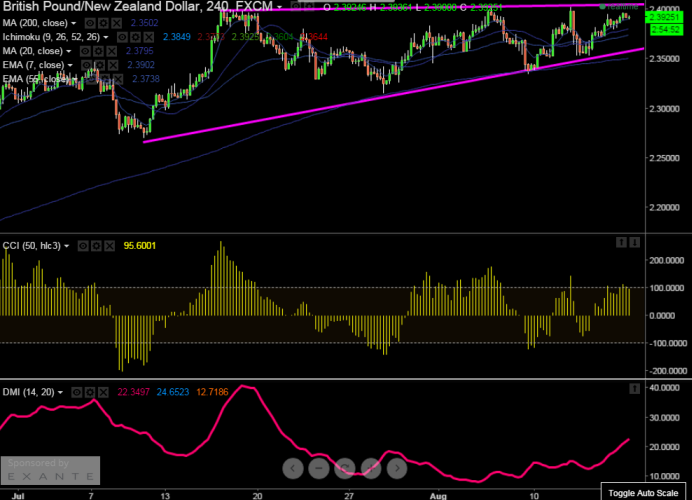
Task: Remove the MA (200, close) indicator
Action: coord(117,23)
